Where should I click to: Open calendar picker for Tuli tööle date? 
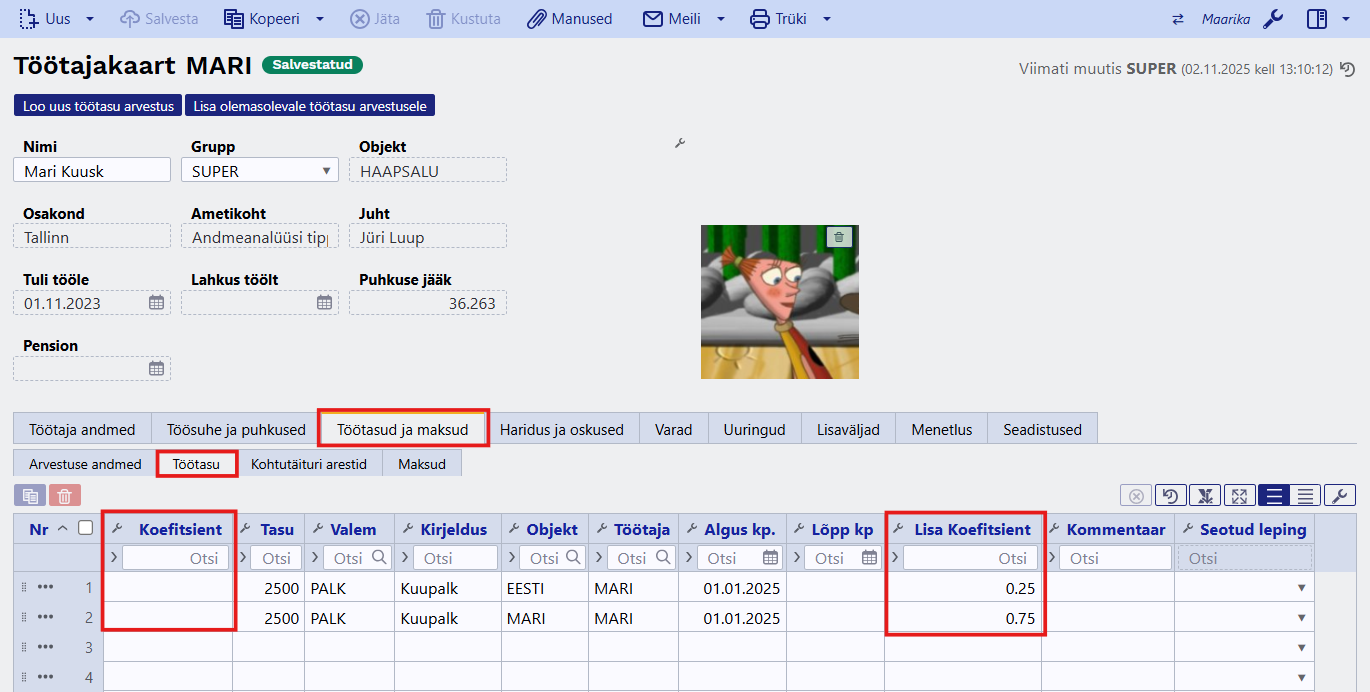[x=156, y=303]
